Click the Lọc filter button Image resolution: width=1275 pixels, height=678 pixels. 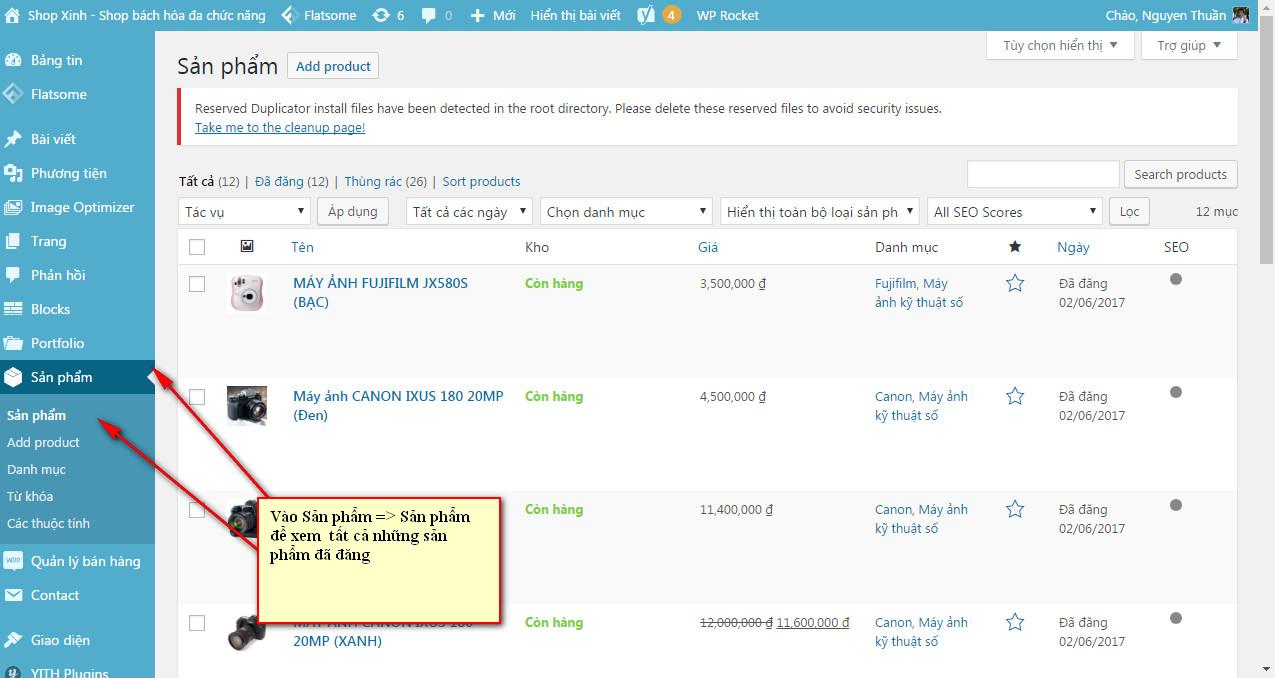coord(1129,212)
